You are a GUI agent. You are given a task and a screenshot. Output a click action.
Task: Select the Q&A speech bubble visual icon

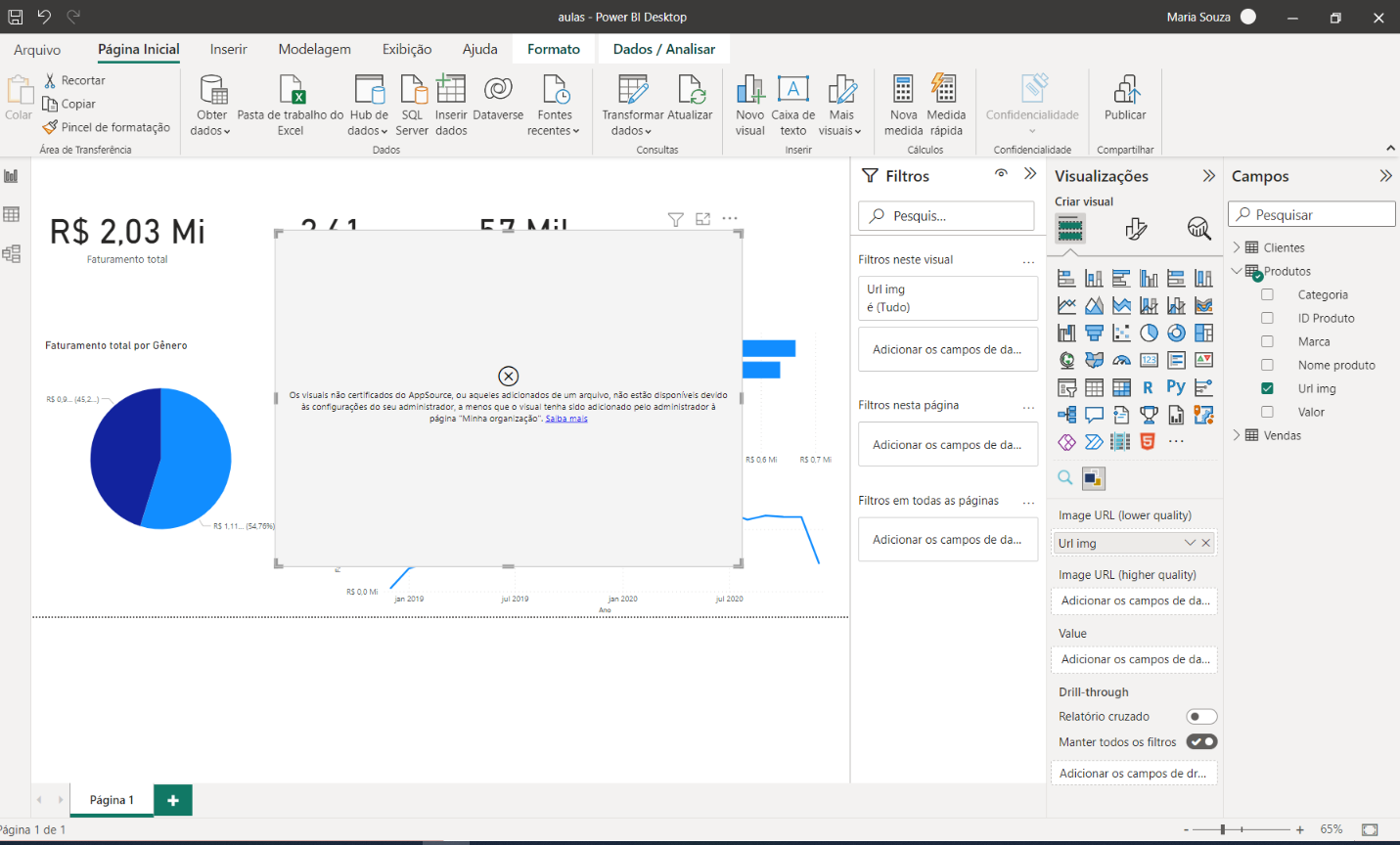tap(1094, 416)
